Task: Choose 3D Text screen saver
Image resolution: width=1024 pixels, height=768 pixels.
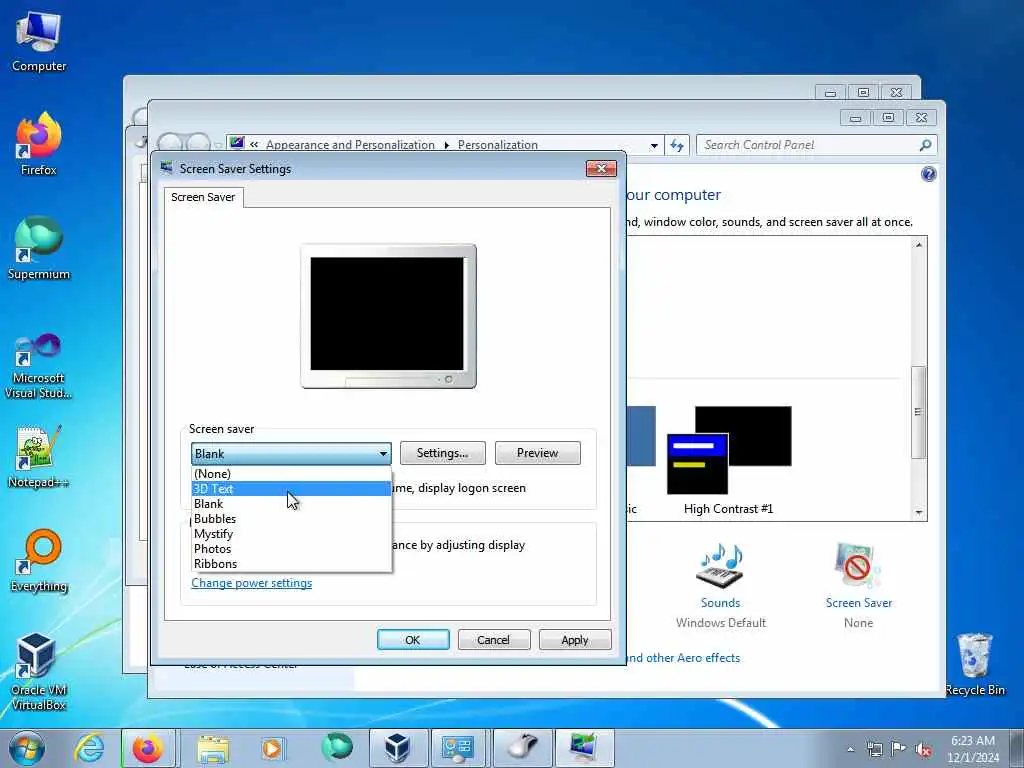Action: click(291, 488)
